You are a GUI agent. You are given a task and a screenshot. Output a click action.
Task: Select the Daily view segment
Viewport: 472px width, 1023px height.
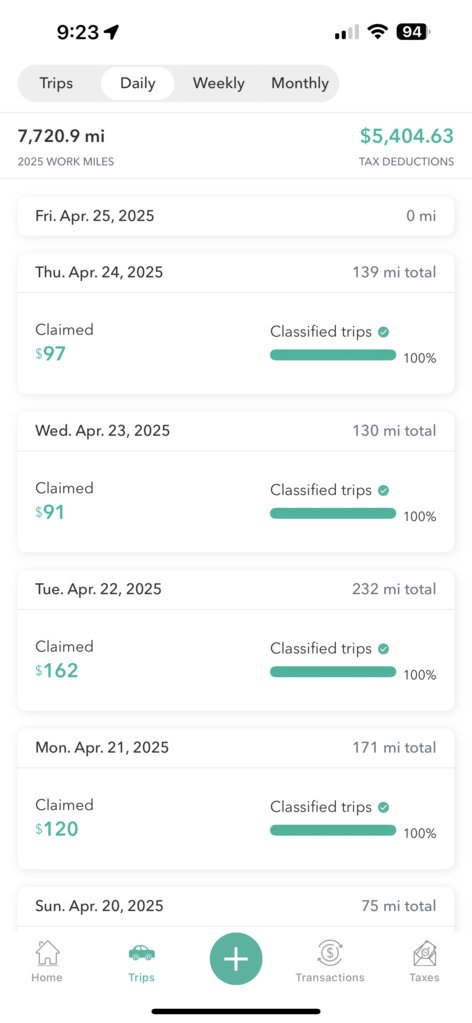pyautogui.click(x=138, y=84)
